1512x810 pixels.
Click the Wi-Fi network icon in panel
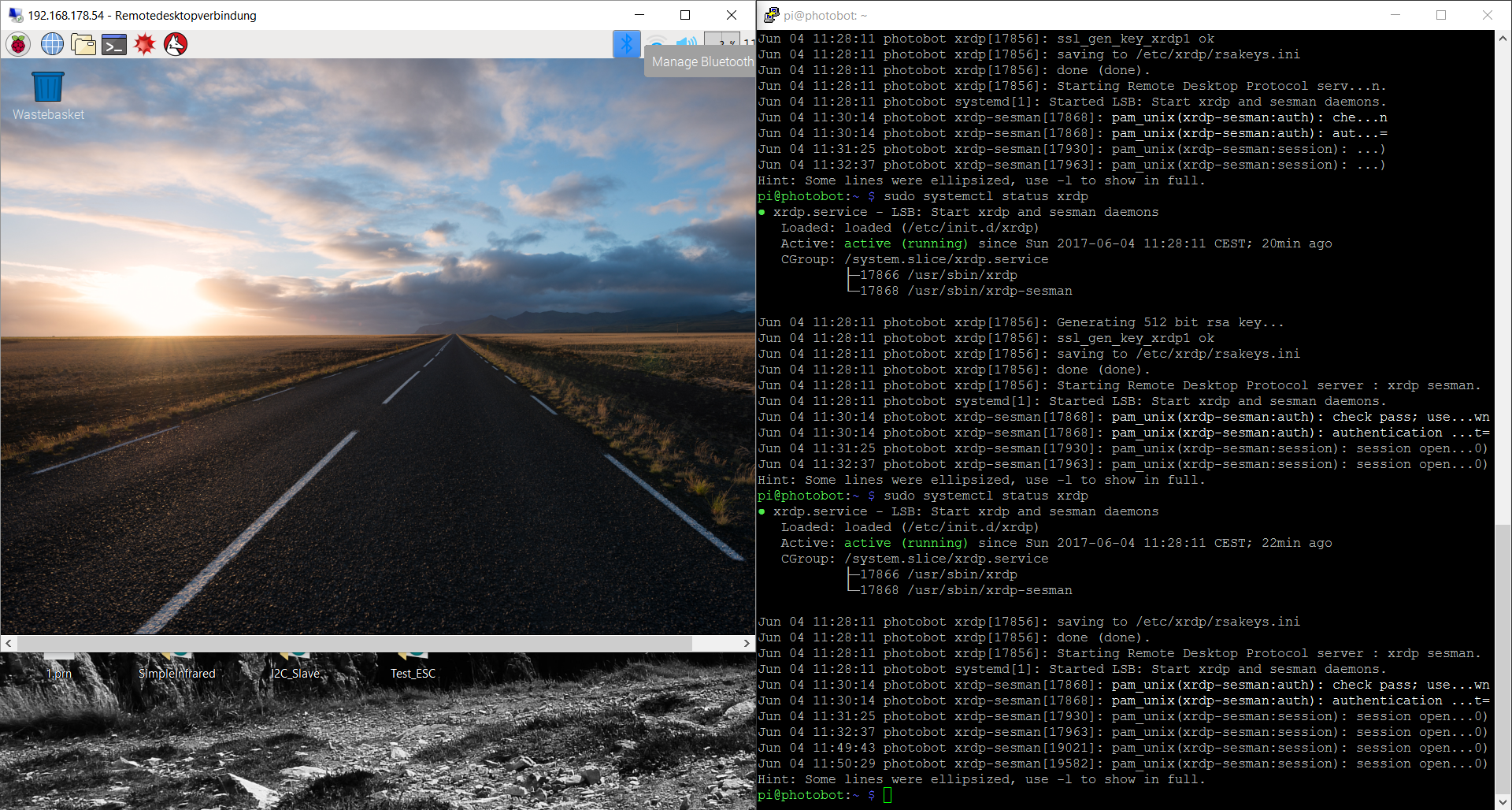pos(657,41)
